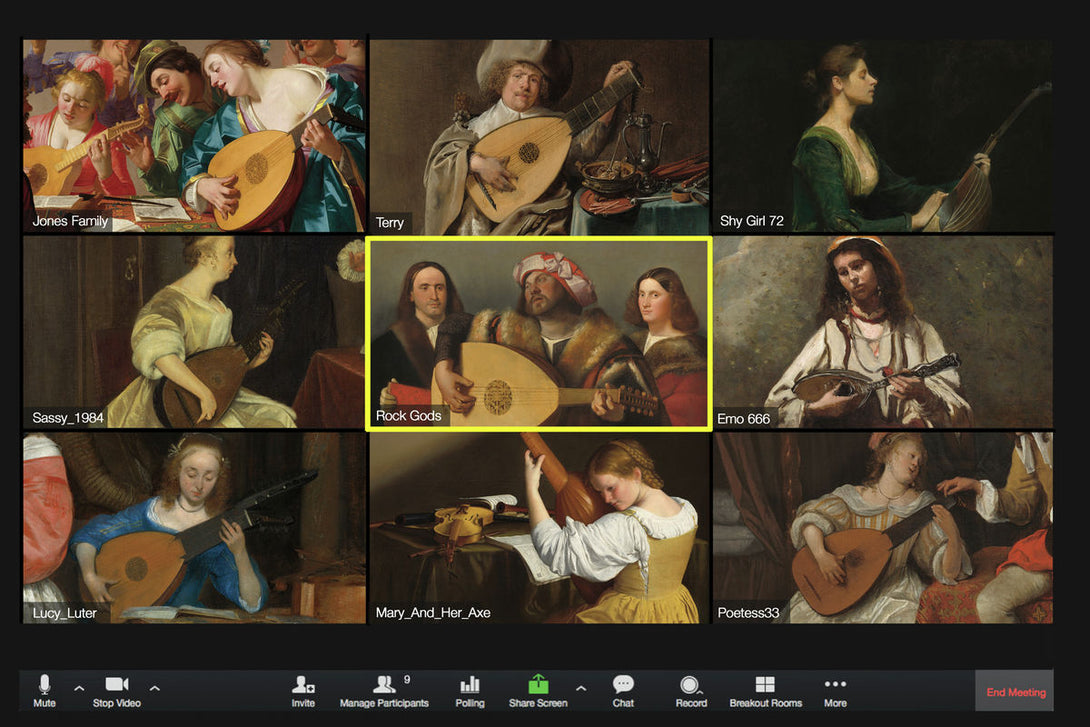The width and height of the screenshot is (1090, 727).
Task: Select Mary_And_Her_Axe video tile
Action: tap(539, 527)
